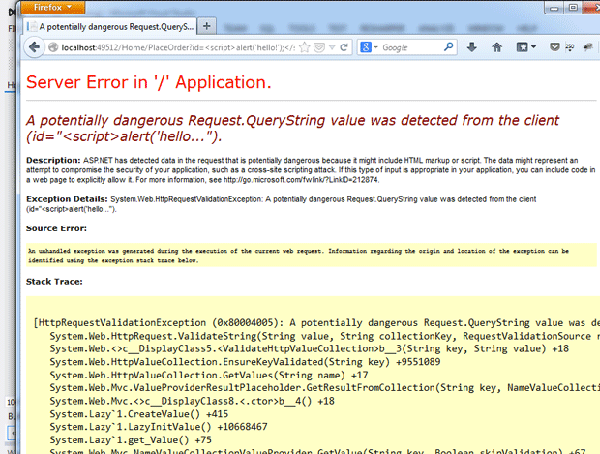Click the 'Server Error in '/' Application.' heading
Screen dimensions: 600x454
point(149,82)
